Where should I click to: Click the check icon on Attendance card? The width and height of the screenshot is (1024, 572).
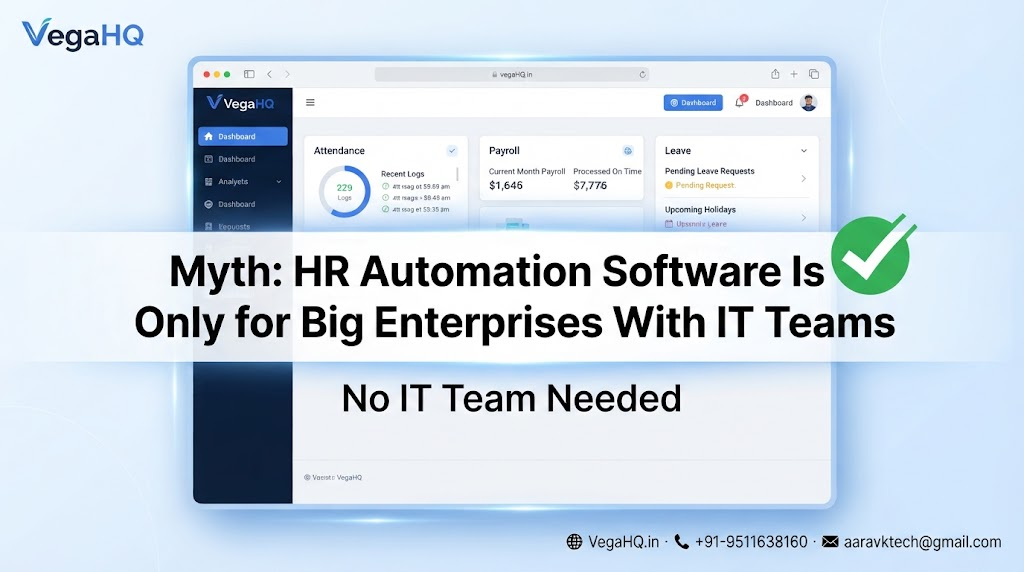pyautogui.click(x=452, y=151)
